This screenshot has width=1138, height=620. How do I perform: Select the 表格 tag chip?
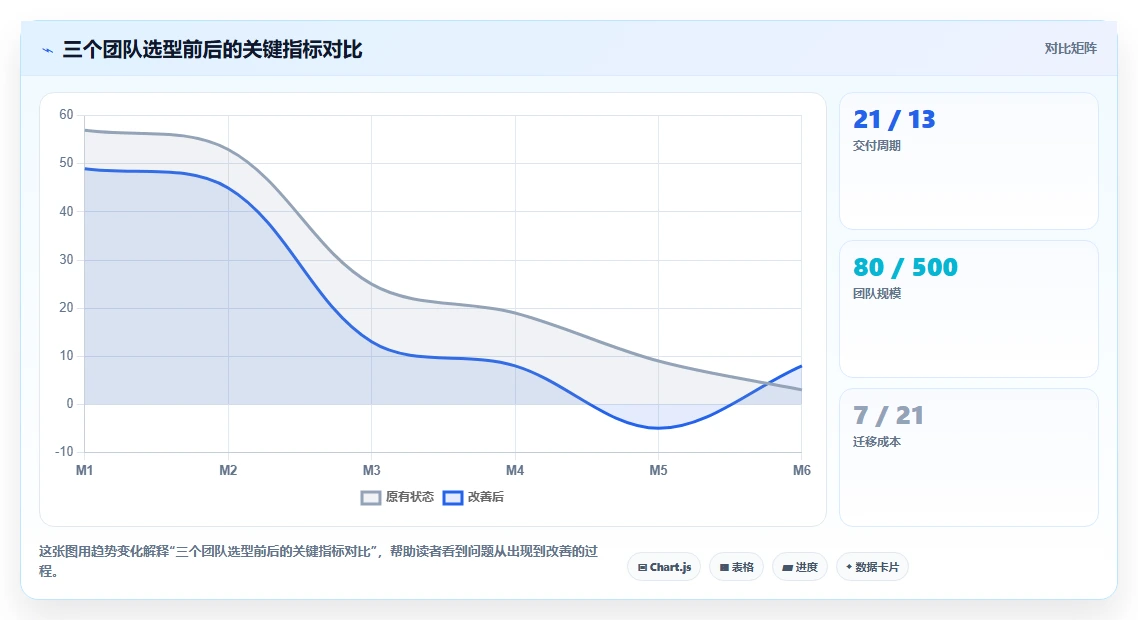[x=737, y=567]
